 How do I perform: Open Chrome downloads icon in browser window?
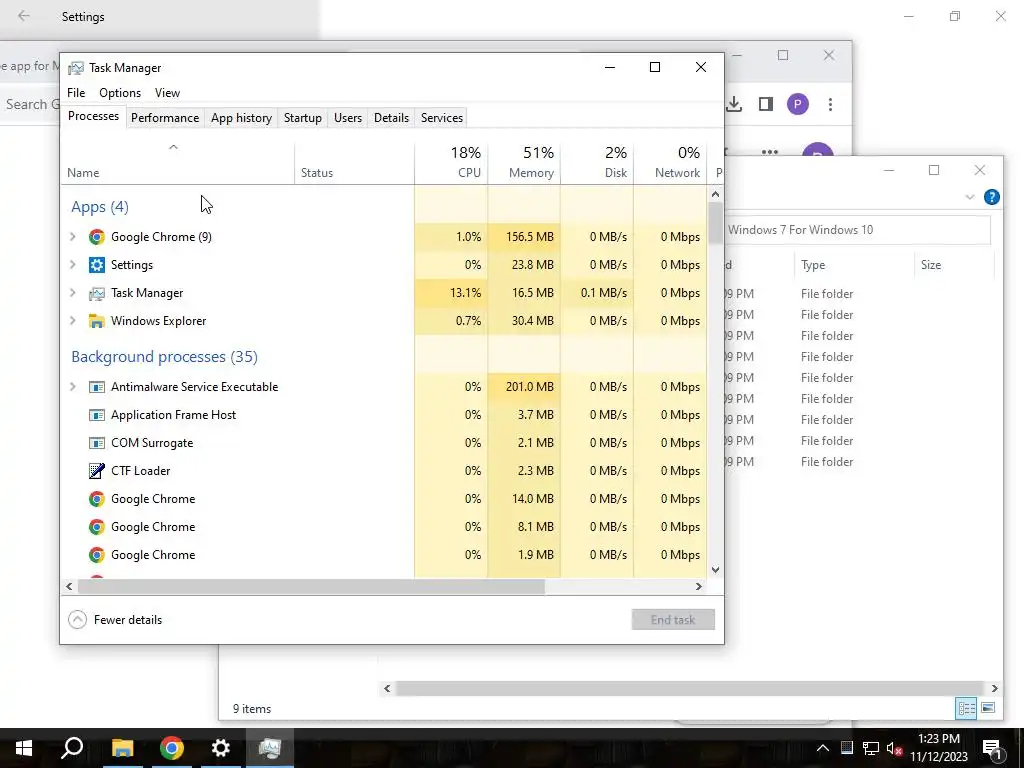click(x=734, y=104)
